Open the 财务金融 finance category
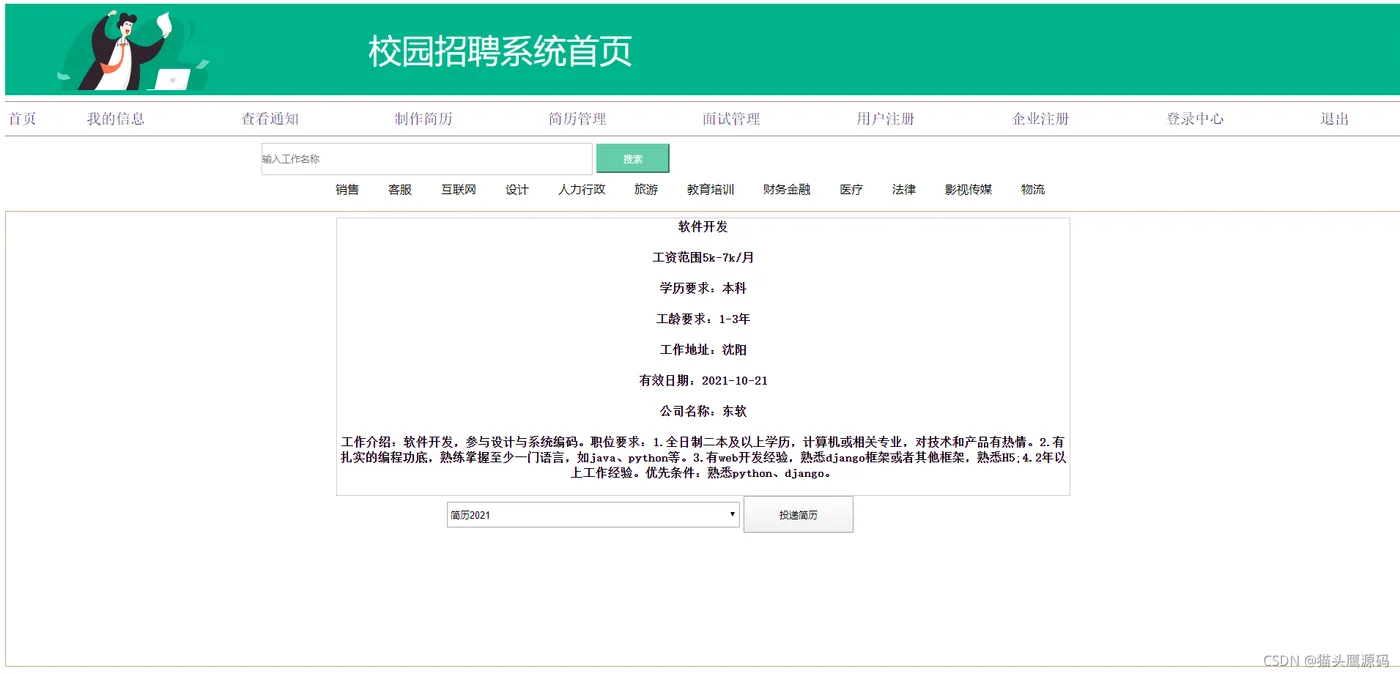This screenshot has width=1400, height=674. pos(786,189)
